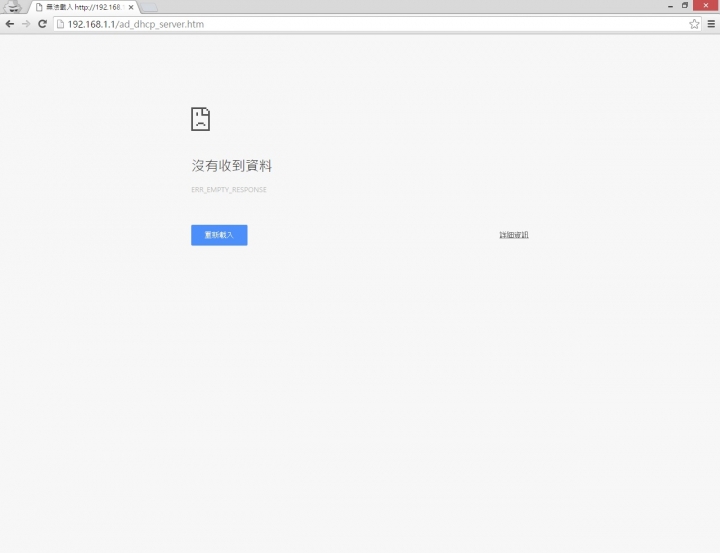
Task: Select the tab titled http://192.168
Action: (x=84, y=7)
